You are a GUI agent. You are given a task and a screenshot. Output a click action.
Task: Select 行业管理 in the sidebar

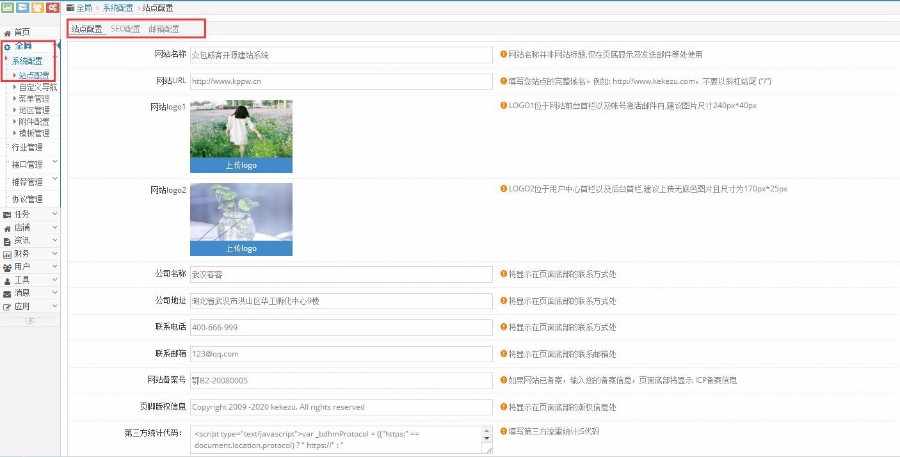pyautogui.click(x=27, y=148)
